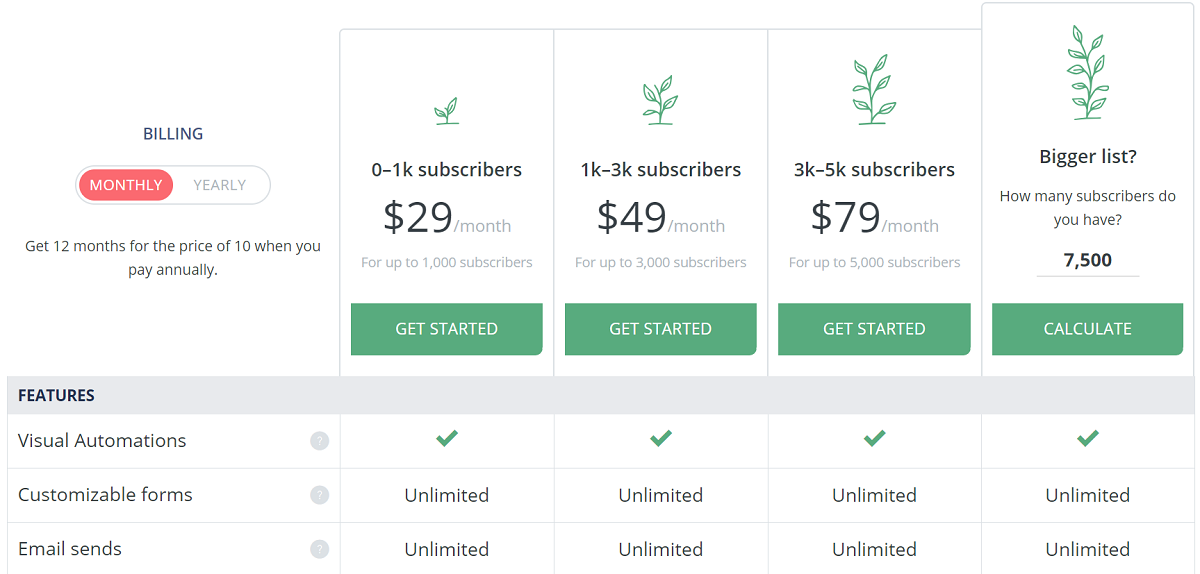
Task: Get started with the $29/month plan
Action: click(447, 329)
